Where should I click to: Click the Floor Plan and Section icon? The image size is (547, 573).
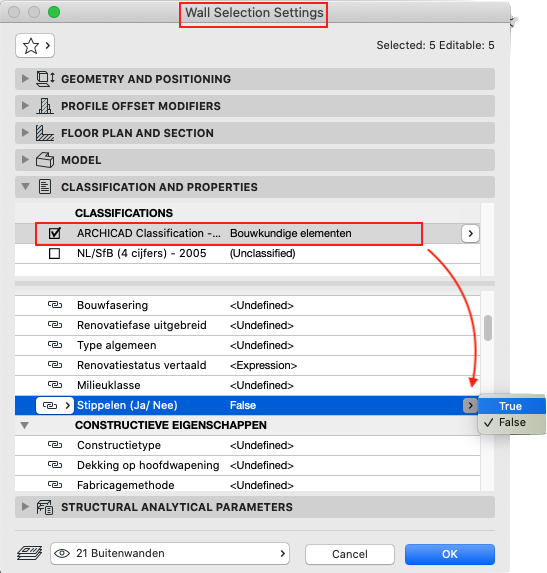tap(45, 133)
